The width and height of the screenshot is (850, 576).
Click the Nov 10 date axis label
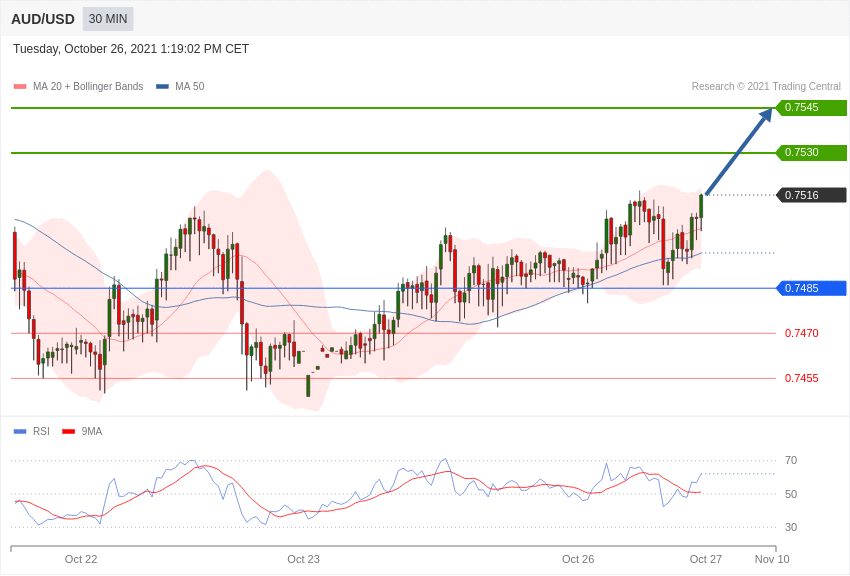click(x=772, y=559)
